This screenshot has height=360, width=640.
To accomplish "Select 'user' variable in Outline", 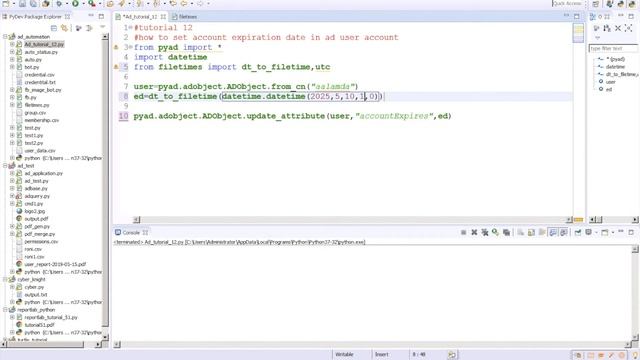I will (x=611, y=82).
